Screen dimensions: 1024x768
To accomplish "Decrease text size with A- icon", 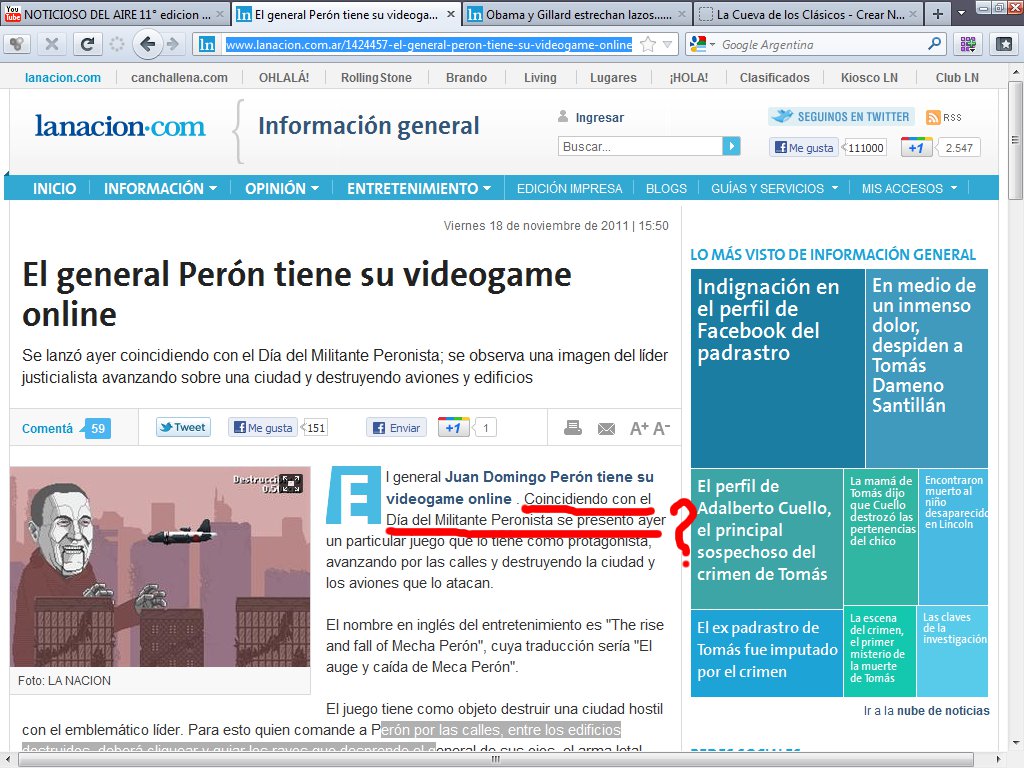I will tap(662, 428).
